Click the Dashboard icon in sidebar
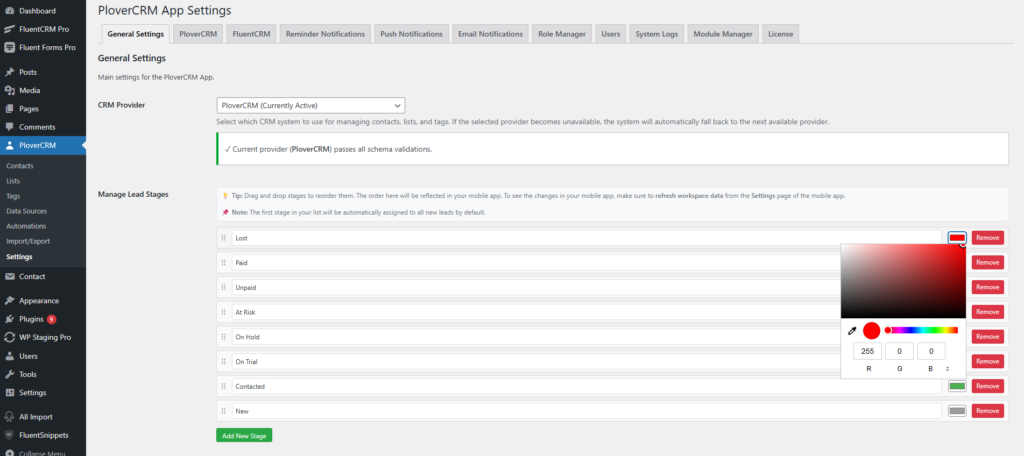This screenshot has height=456, width=1024. coord(9,10)
